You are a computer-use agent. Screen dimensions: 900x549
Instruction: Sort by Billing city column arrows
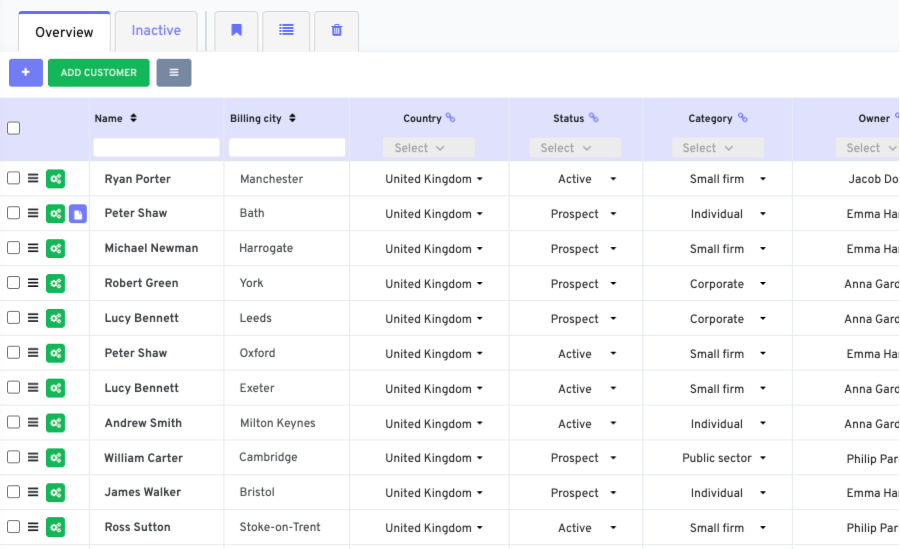(x=292, y=118)
